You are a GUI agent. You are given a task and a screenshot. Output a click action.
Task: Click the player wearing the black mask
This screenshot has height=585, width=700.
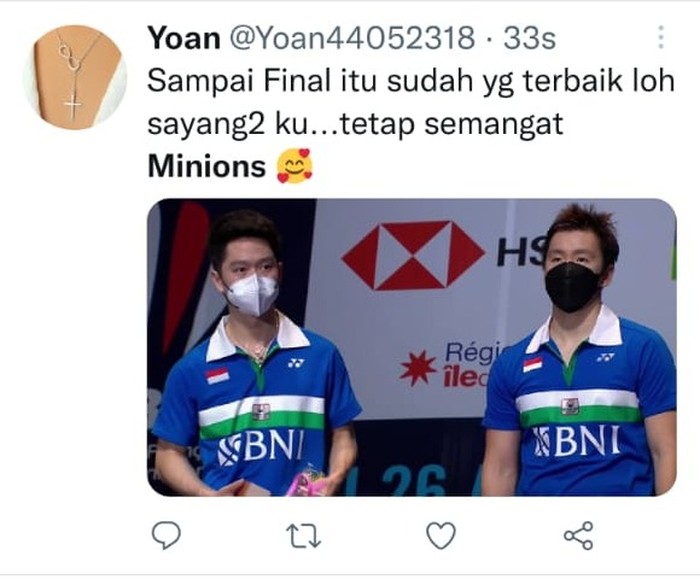pos(579,351)
